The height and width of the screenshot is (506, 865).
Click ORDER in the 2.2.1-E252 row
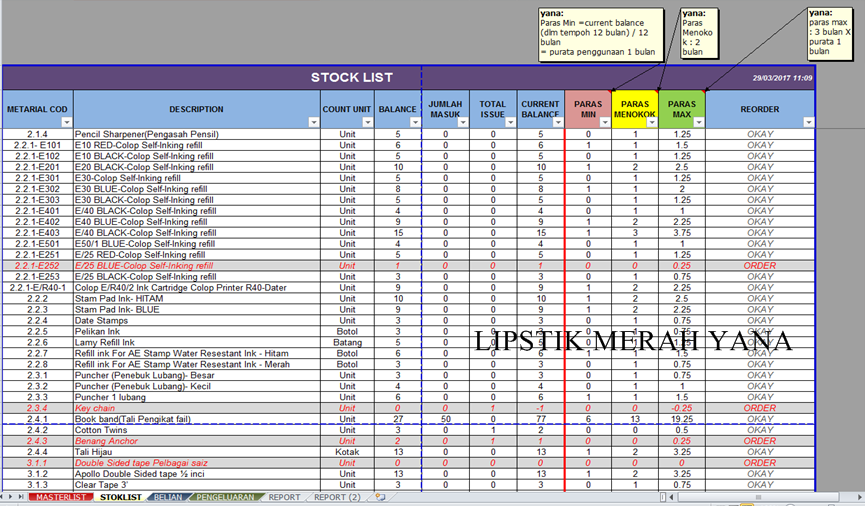click(760, 265)
